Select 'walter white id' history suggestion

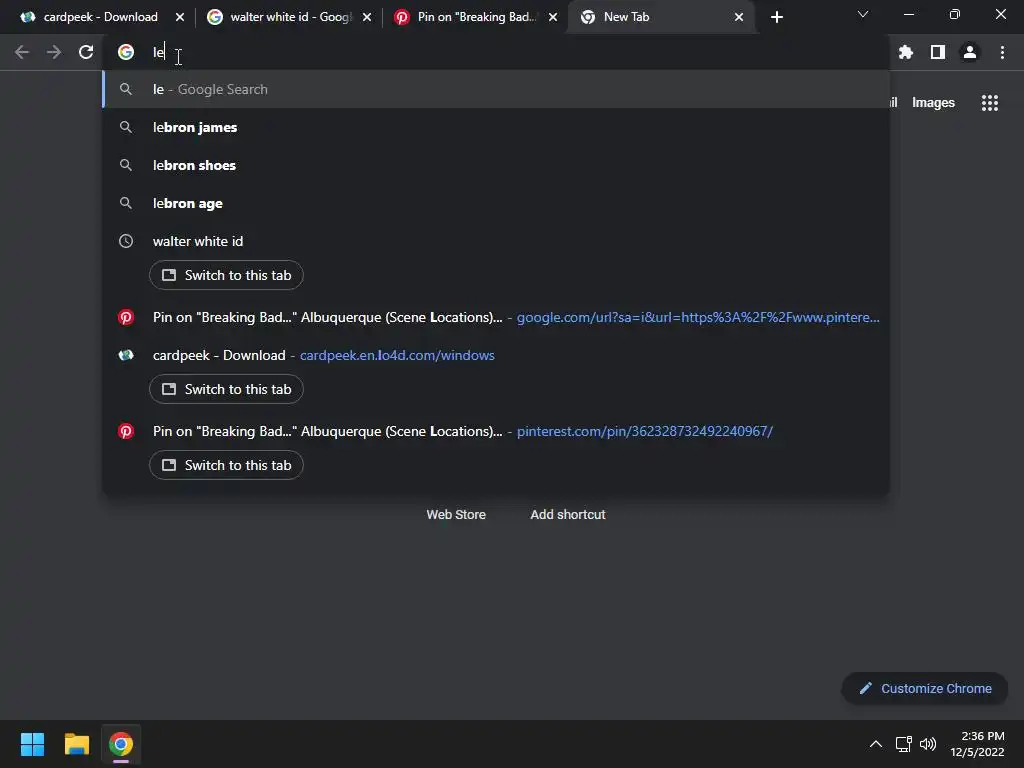496,241
